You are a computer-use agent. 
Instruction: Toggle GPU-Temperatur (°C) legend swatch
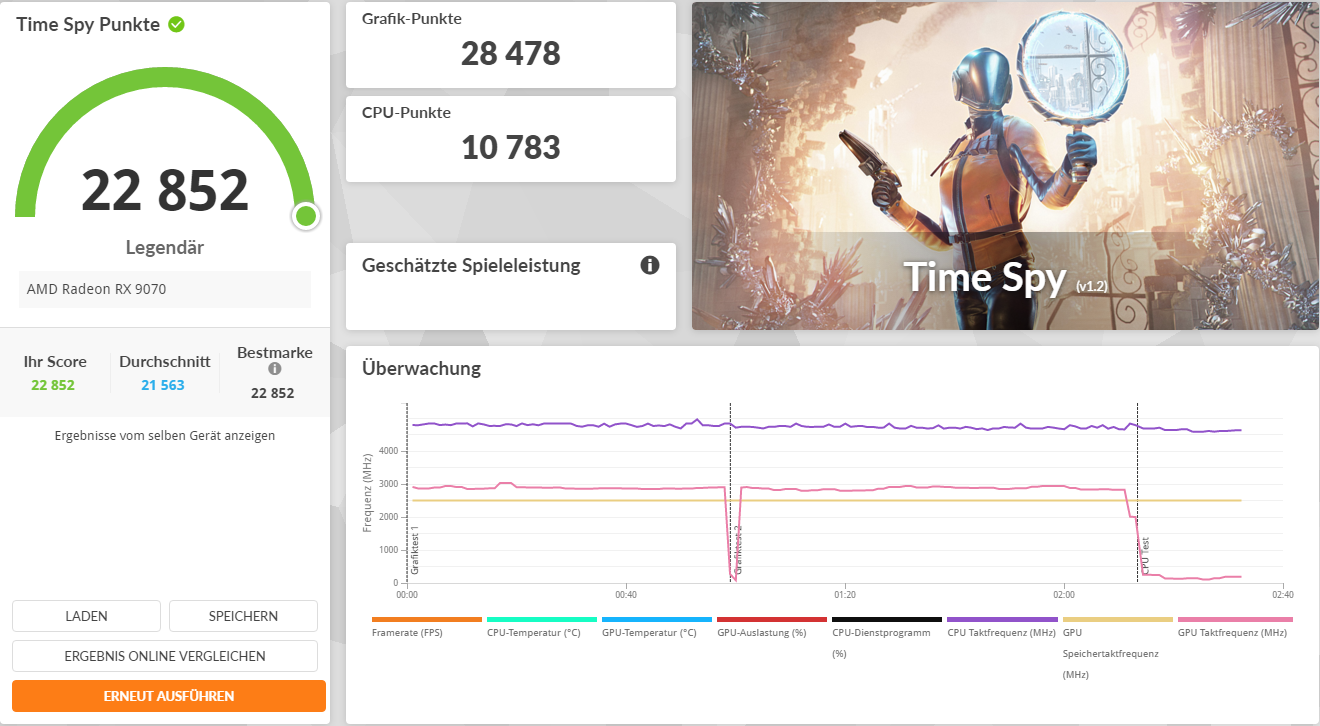tap(657, 620)
